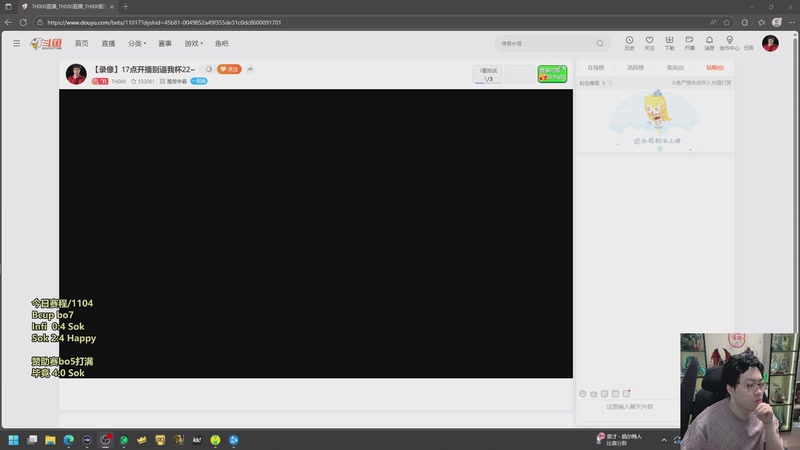Open a new browser tab
The width and height of the screenshot is (800, 450).
(x=126, y=7)
